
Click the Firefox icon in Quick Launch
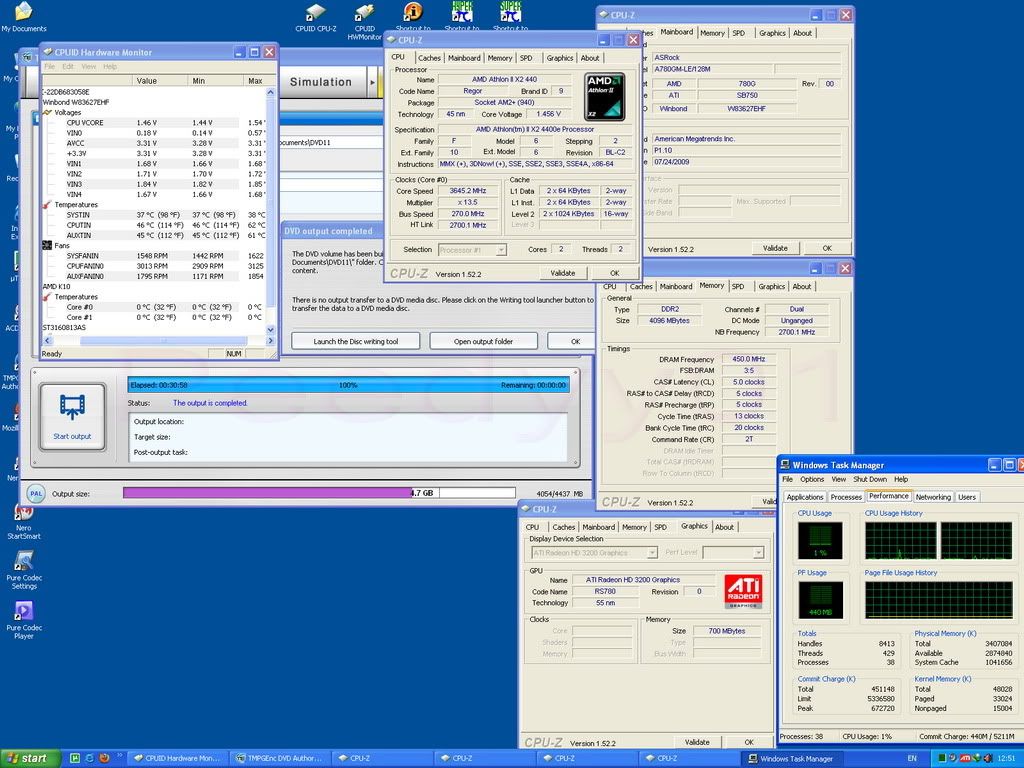pyautogui.click(x=104, y=758)
